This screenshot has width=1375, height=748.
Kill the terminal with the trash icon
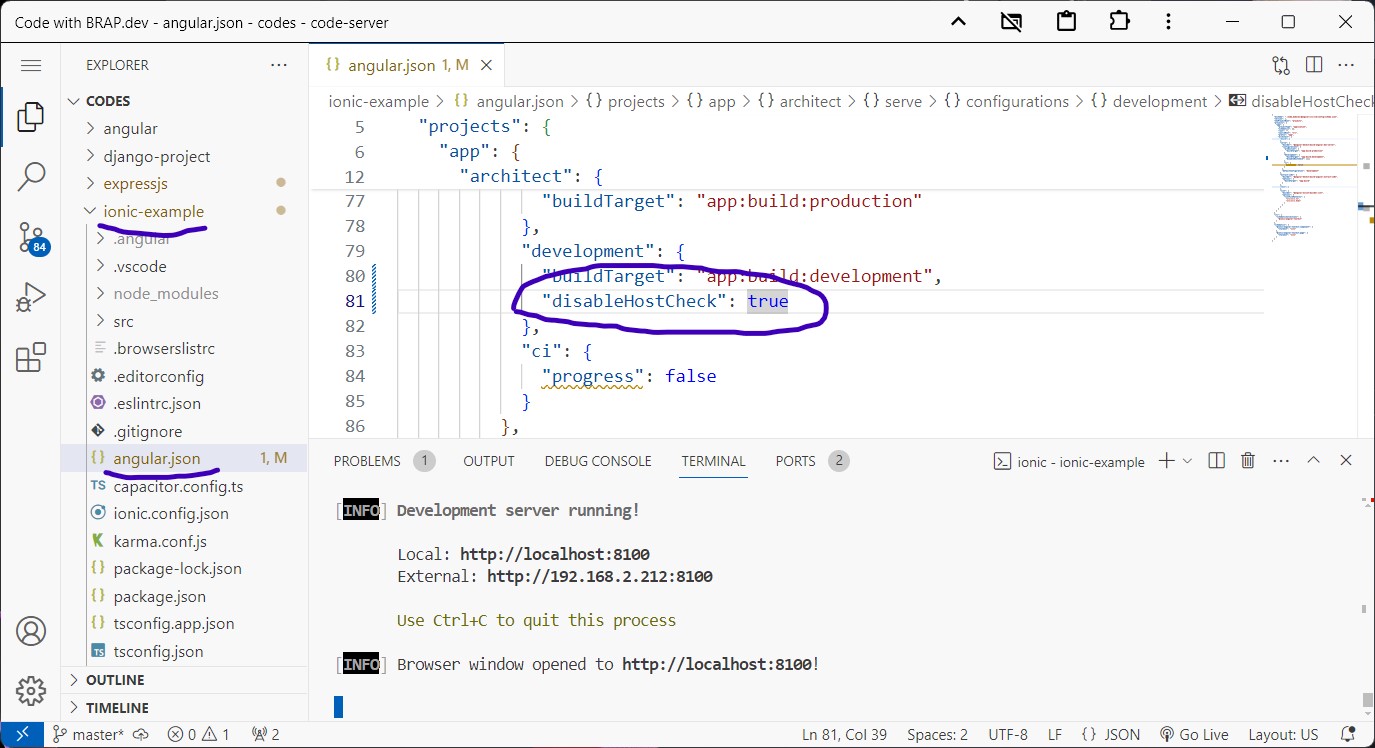[1247, 461]
